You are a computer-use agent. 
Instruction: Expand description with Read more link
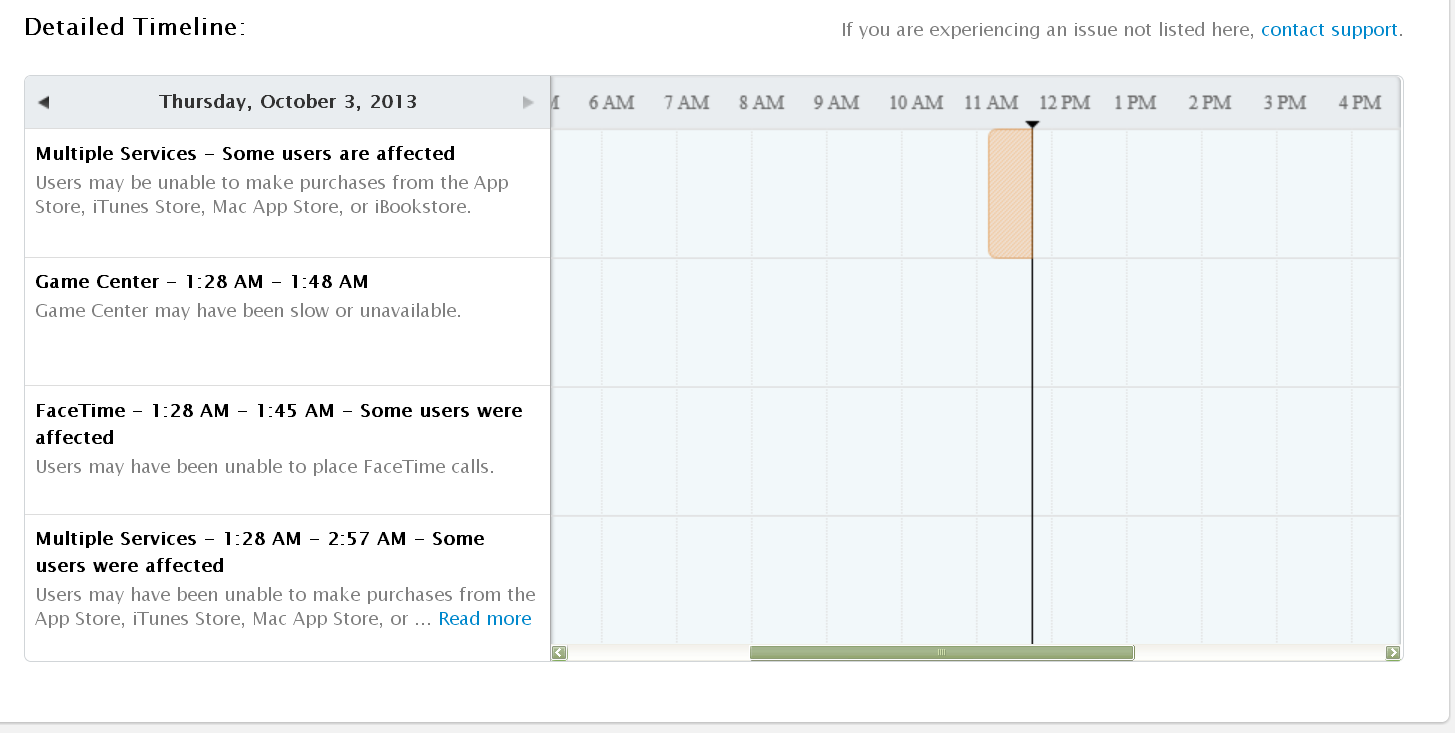[x=485, y=619]
